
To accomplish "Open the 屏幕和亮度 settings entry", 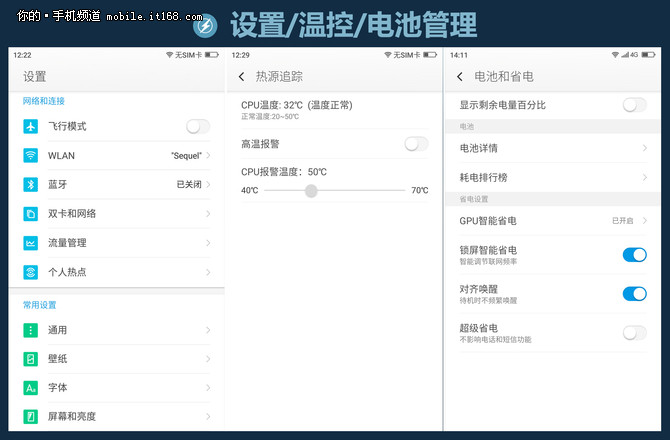I will (x=116, y=417).
